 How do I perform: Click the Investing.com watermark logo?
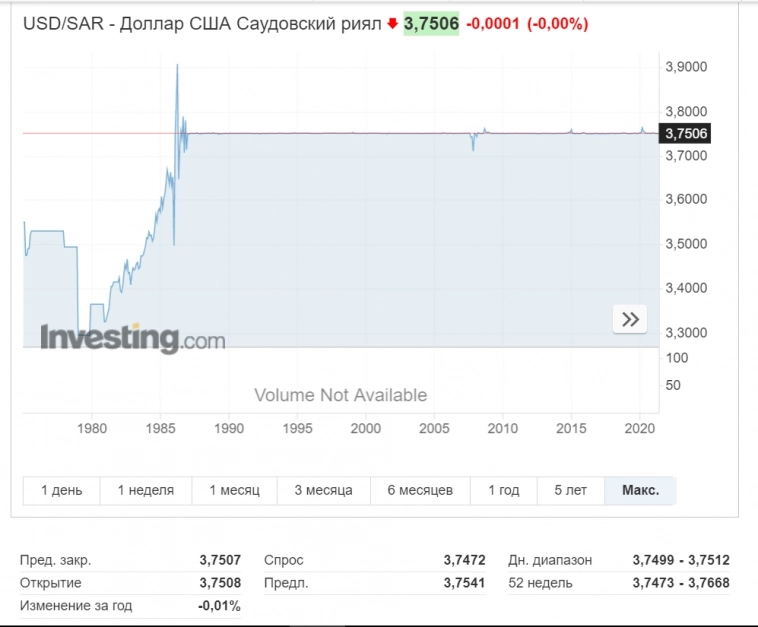pyautogui.click(x=132, y=337)
